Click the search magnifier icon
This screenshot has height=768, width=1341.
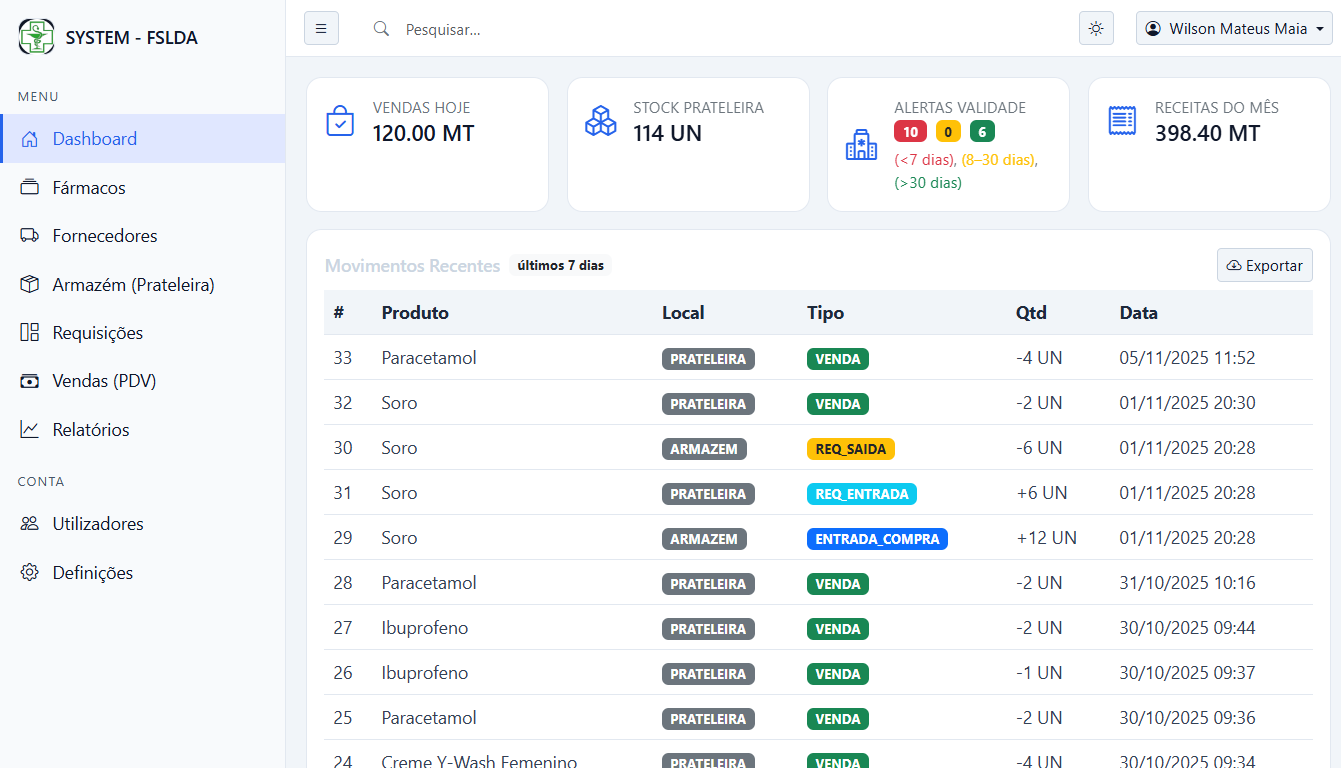click(381, 29)
